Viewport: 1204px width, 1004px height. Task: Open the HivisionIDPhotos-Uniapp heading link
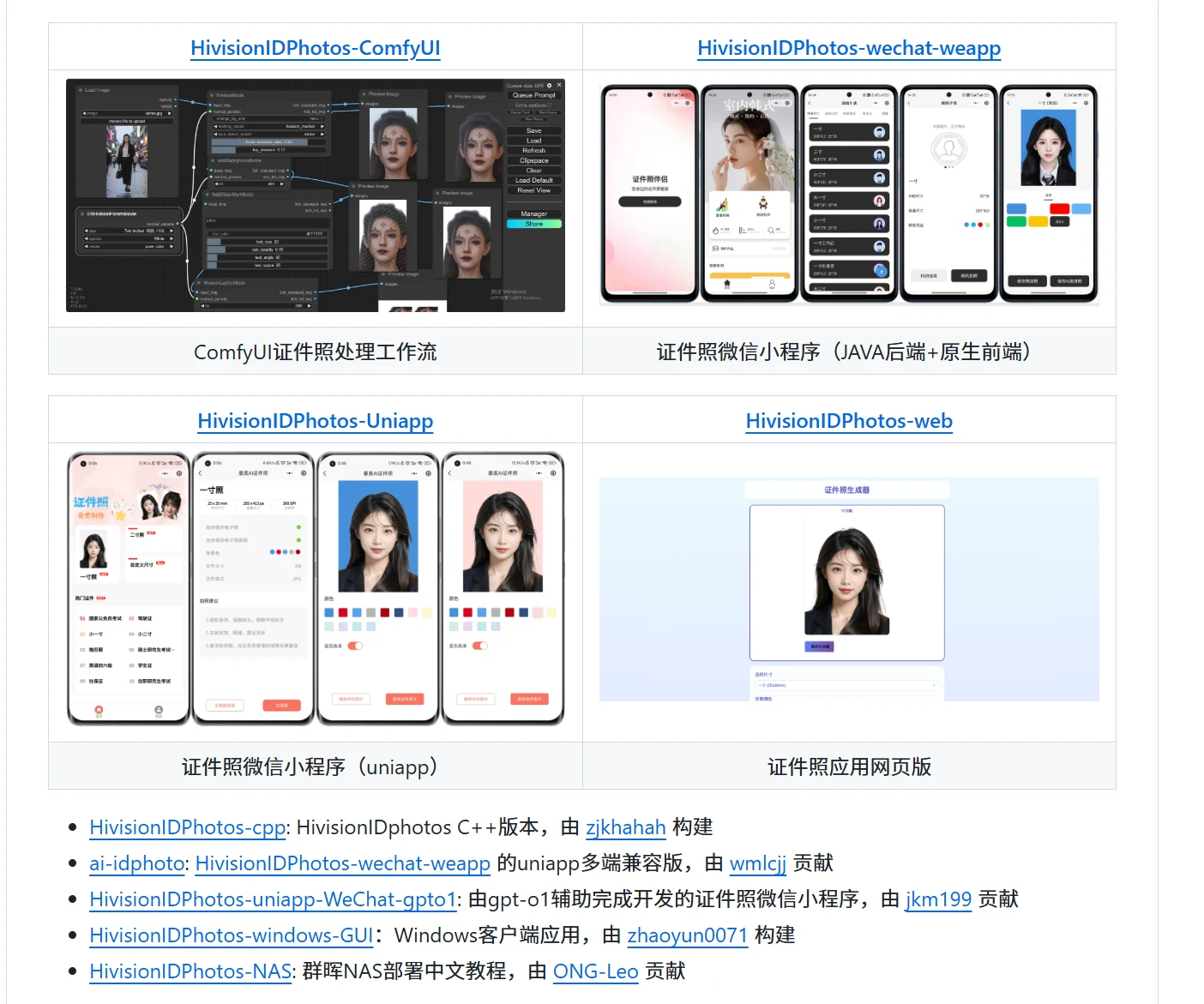[x=315, y=421]
